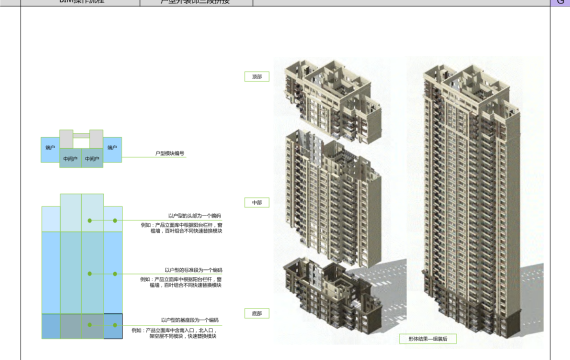
Task: Select the left 端户 block in plan diagram
Action: [x=50, y=150]
